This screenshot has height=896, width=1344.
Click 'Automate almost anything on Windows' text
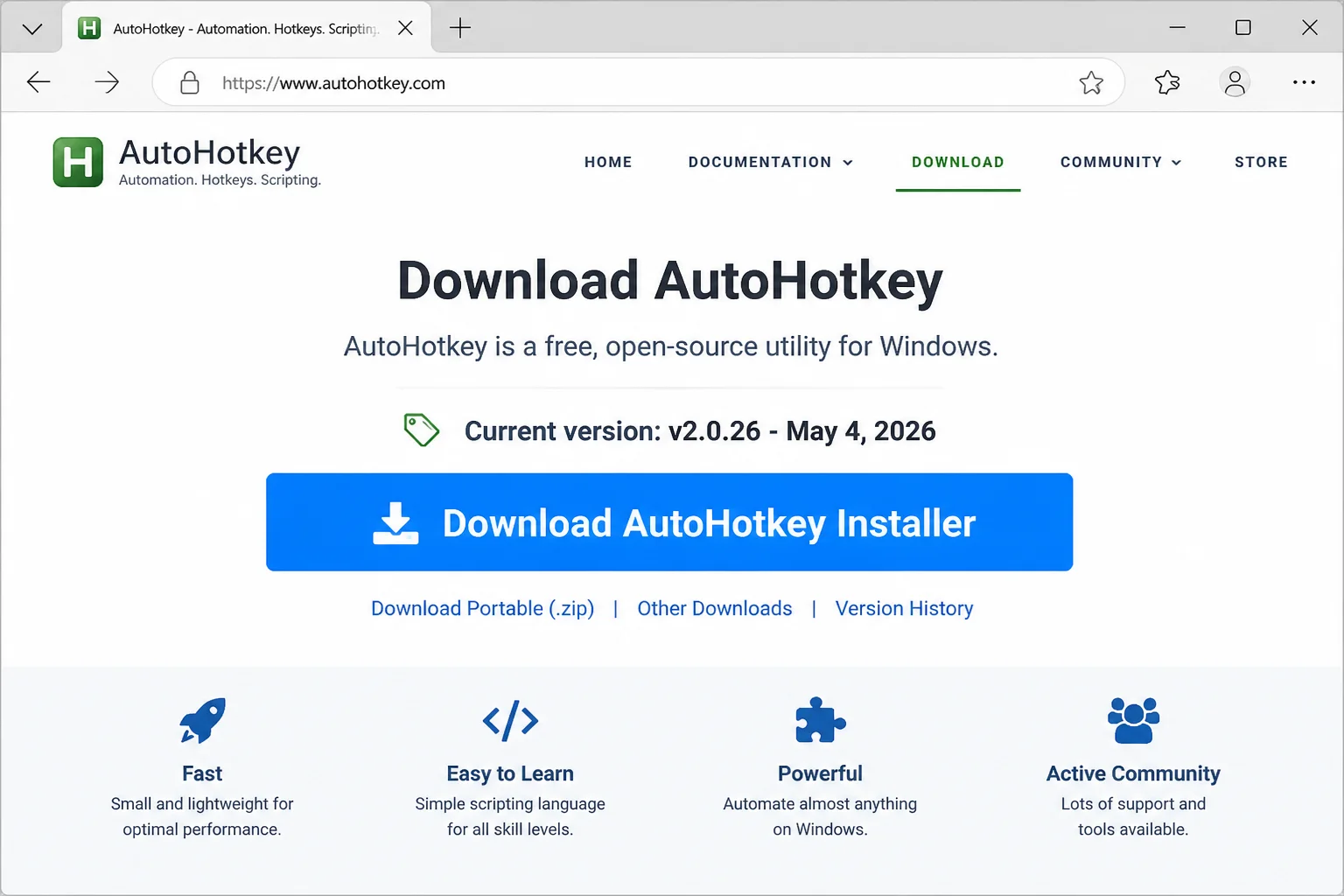tap(820, 816)
